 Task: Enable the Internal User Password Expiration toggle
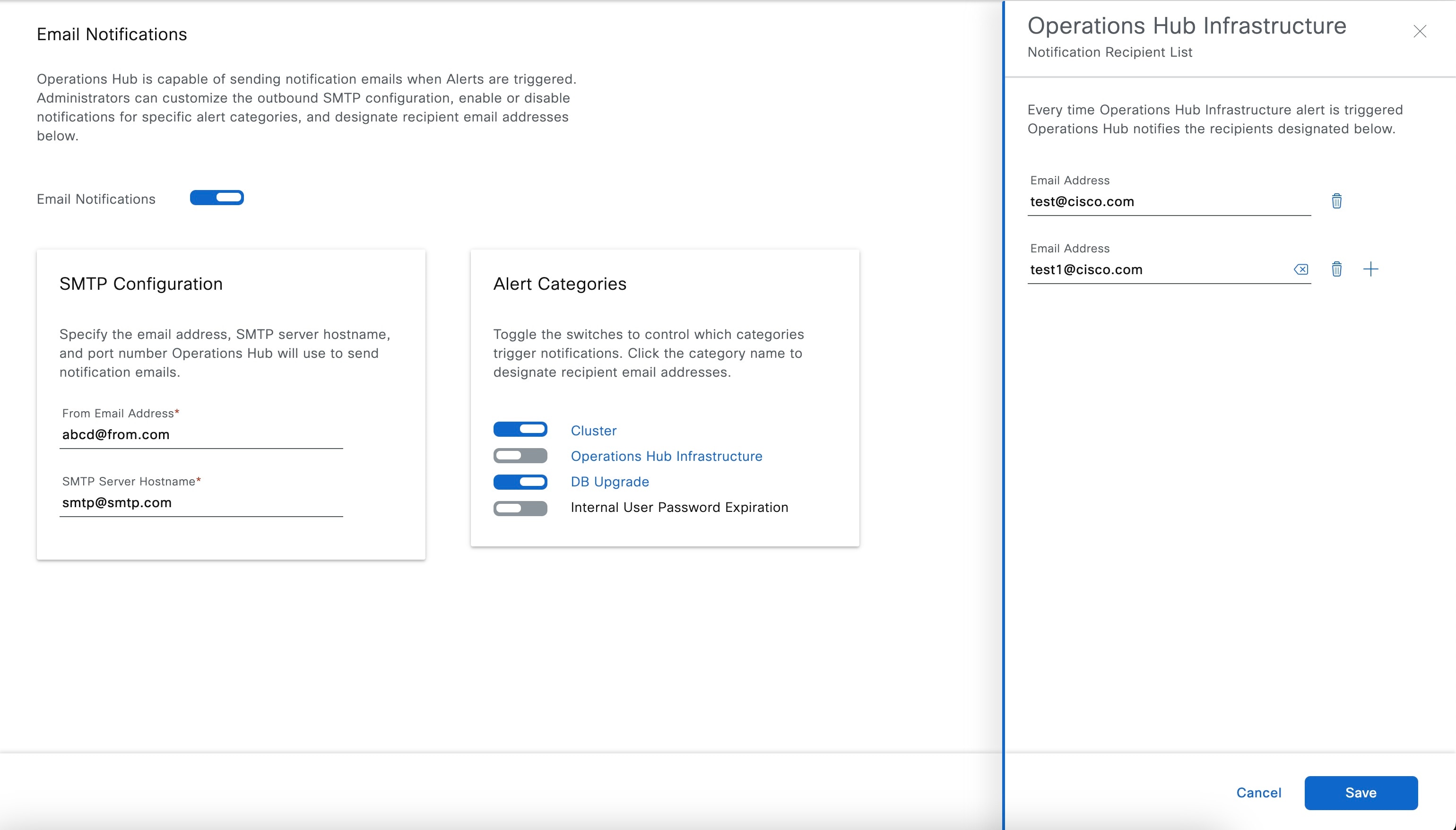point(520,509)
